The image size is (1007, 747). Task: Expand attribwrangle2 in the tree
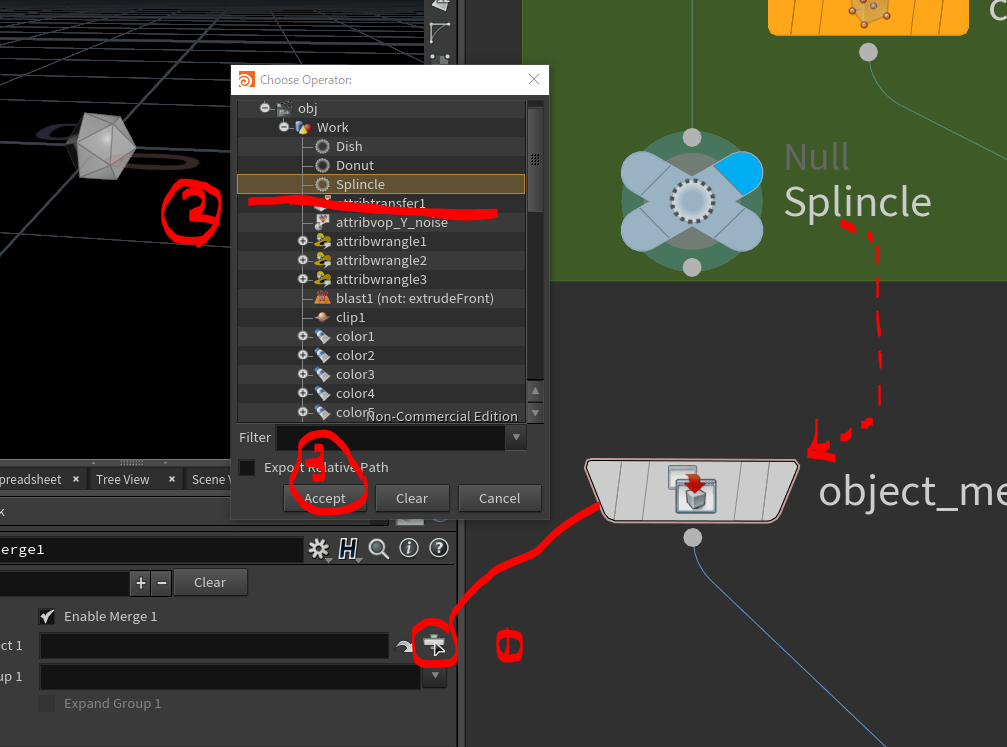tap(302, 260)
